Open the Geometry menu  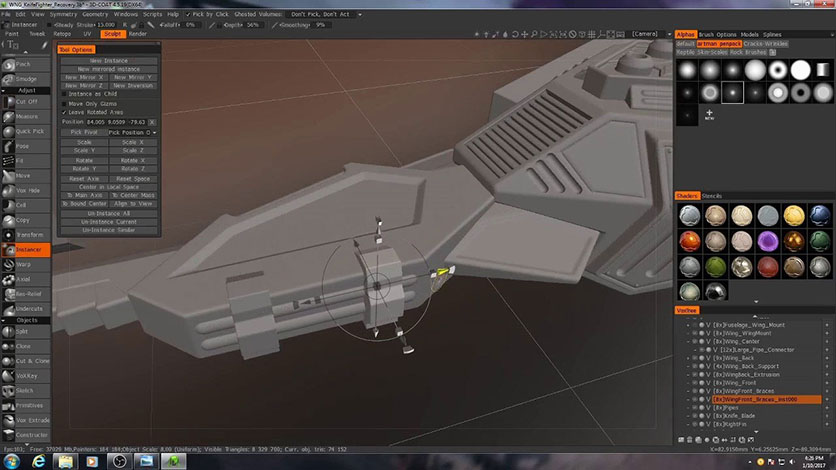coord(95,14)
